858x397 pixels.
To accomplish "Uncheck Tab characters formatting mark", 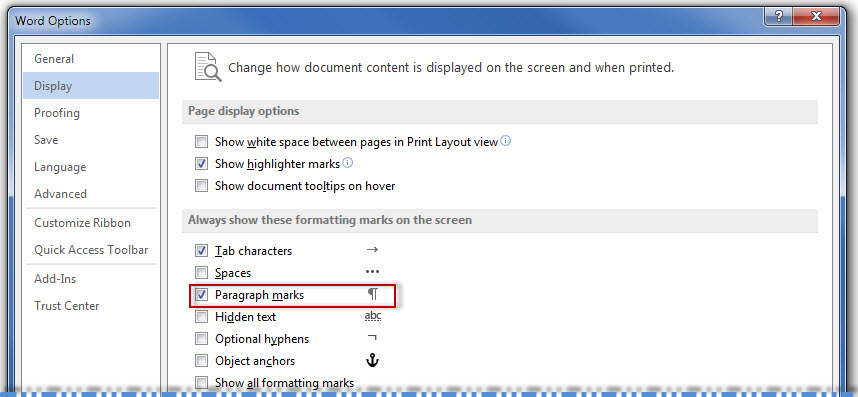I will tap(202, 251).
